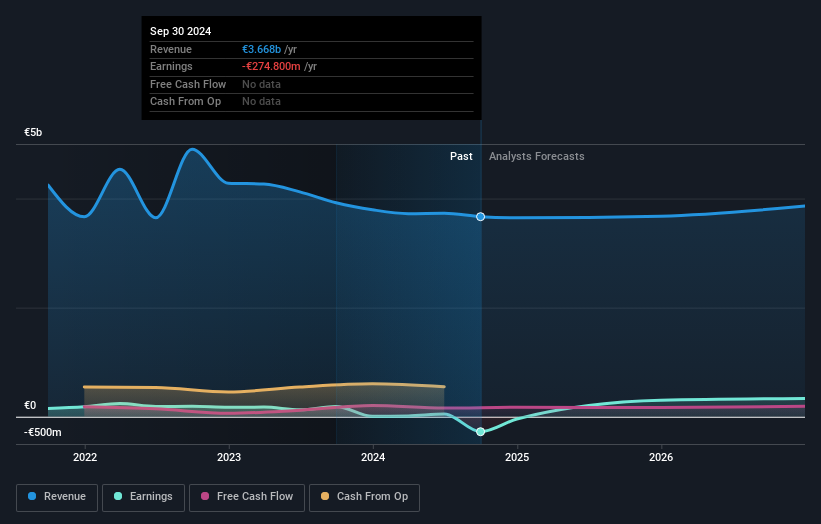Click the €3.668b revenue value in tooltip

pyautogui.click(x=261, y=49)
